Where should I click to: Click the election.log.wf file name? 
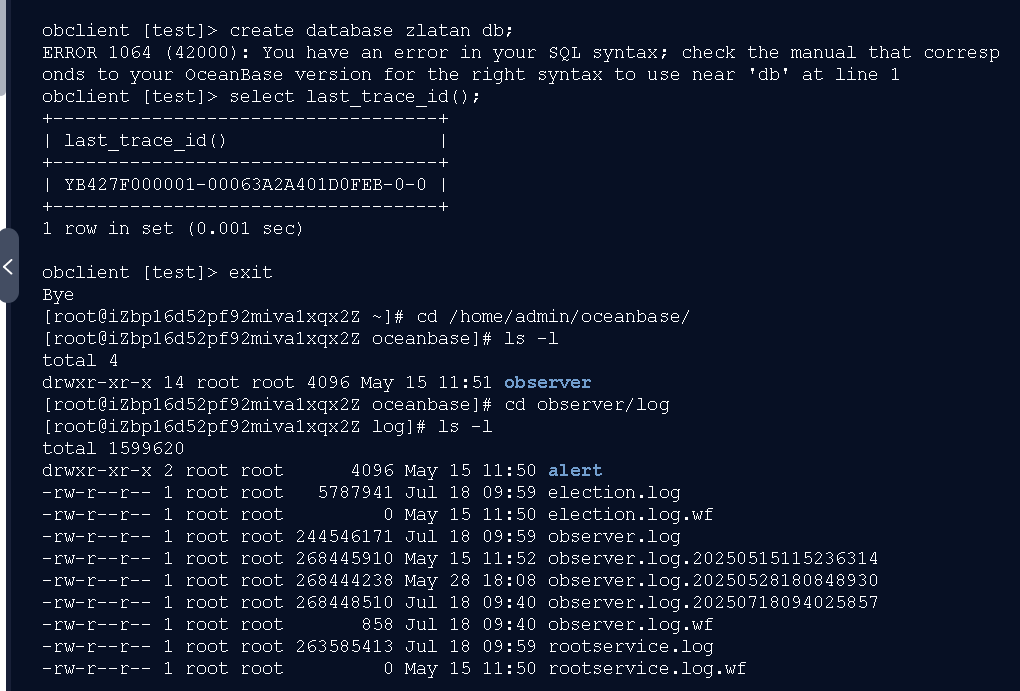[630, 515]
